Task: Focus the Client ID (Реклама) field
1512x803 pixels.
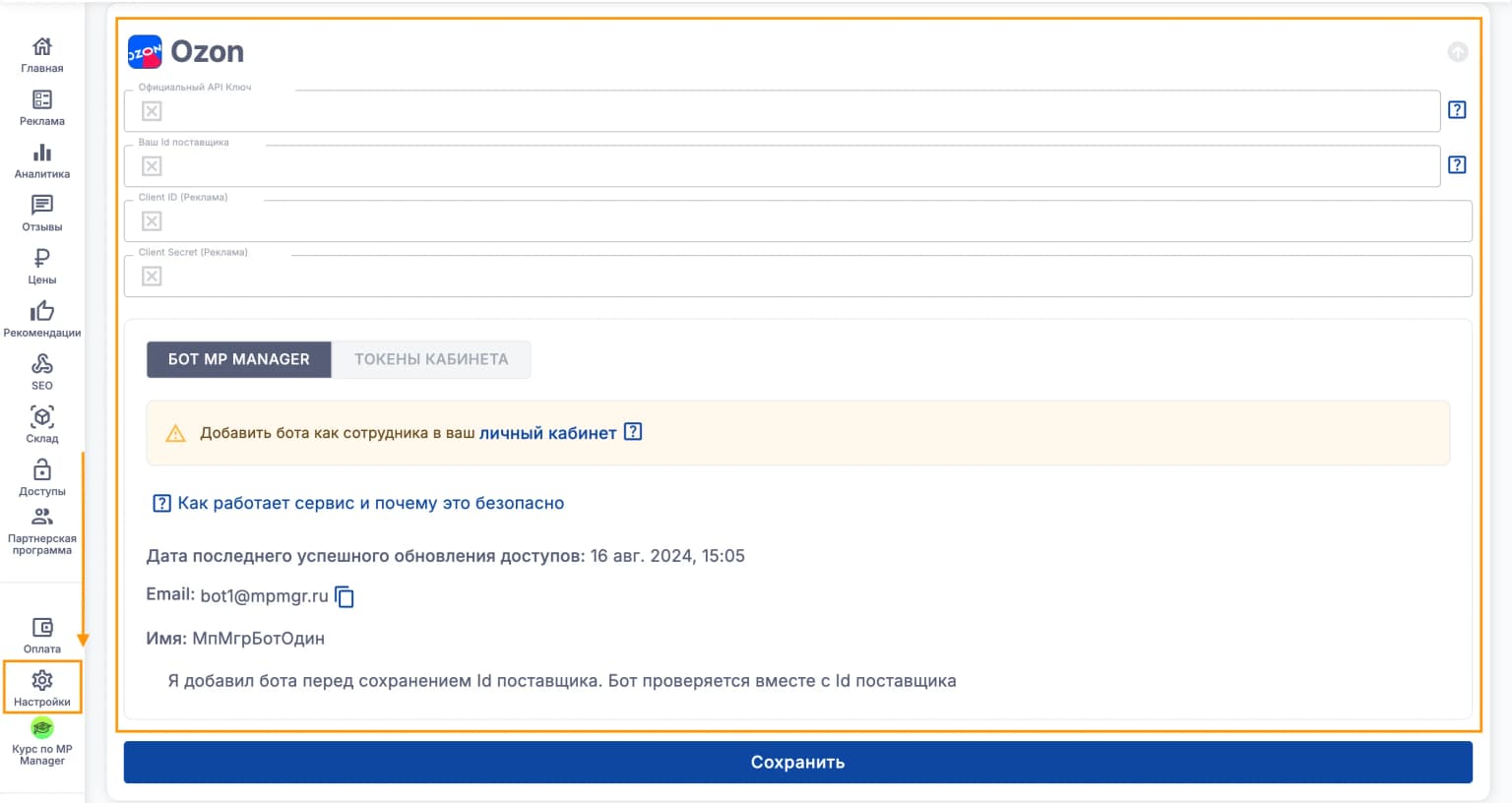Action: [x=798, y=221]
